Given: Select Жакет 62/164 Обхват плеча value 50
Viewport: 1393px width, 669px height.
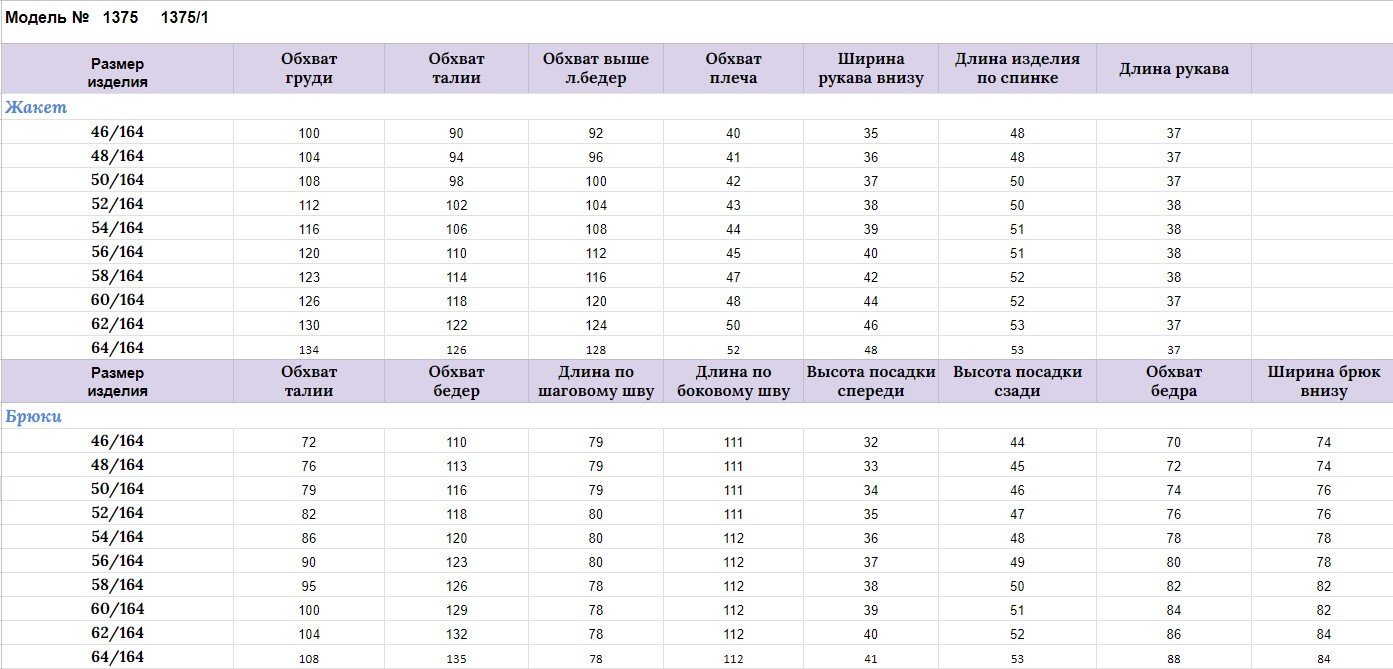Looking at the screenshot, I should pos(733,325).
